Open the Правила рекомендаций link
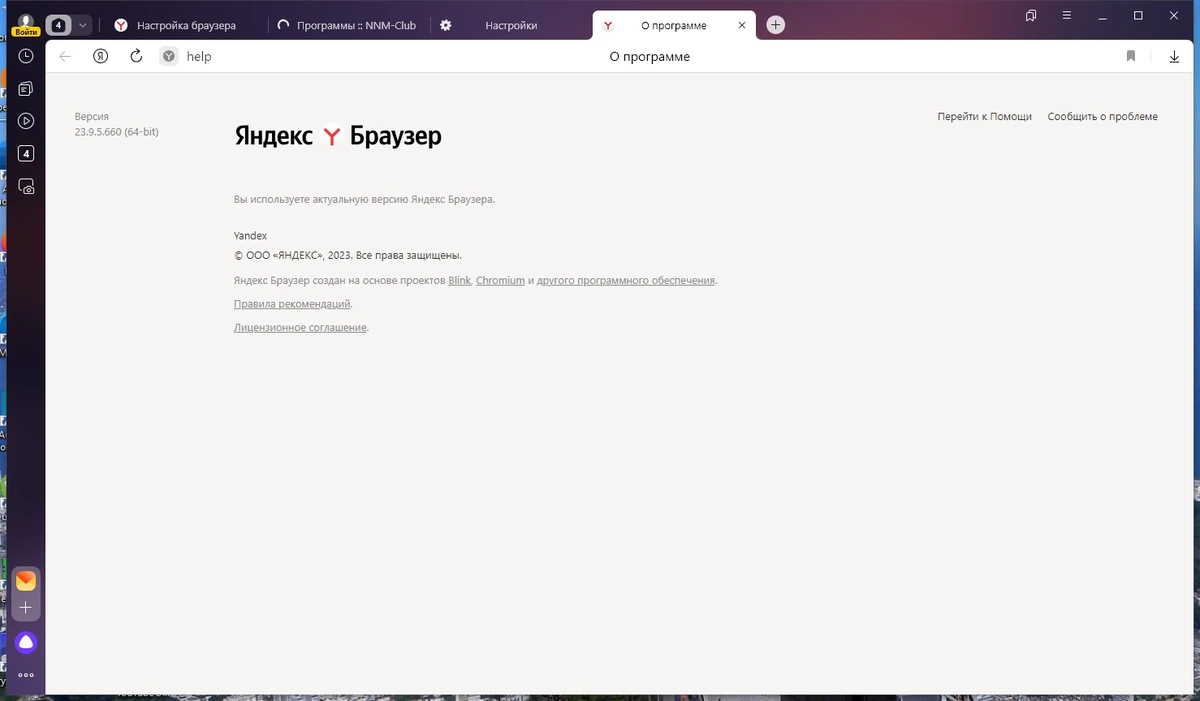The image size is (1200, 701). [292, 304]
